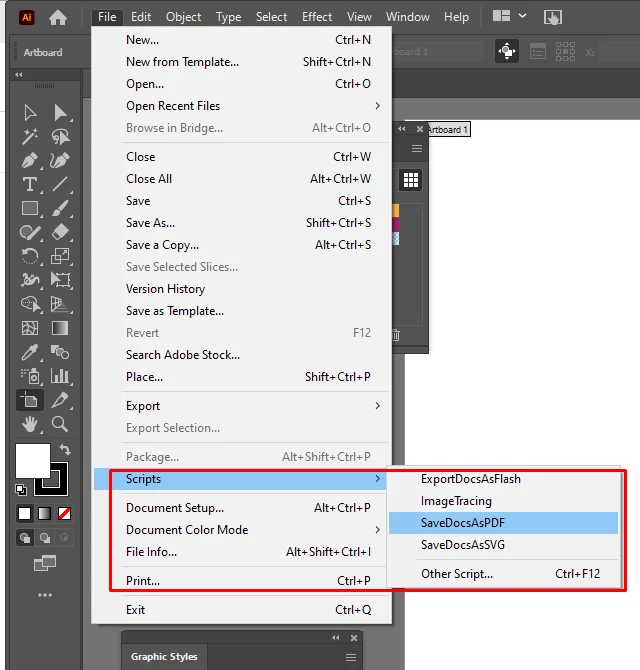Screen dimensions: 640x670
Task: Select the Lasso tool
Action: 60,137
